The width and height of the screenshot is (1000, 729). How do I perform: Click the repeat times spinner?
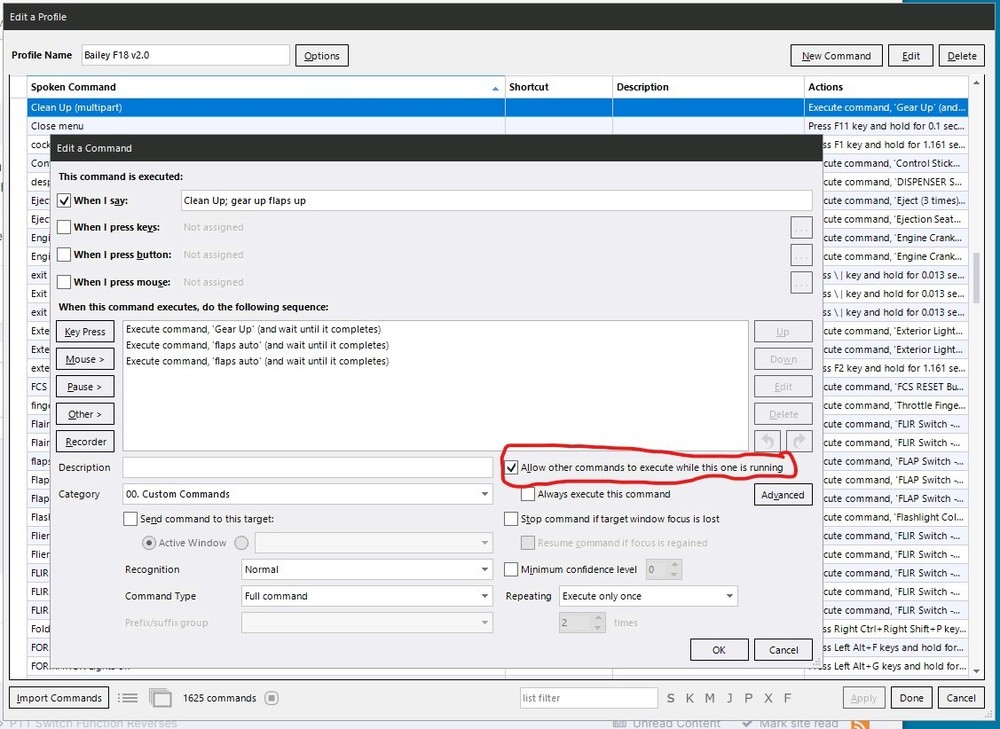click(x=582, y=622)
